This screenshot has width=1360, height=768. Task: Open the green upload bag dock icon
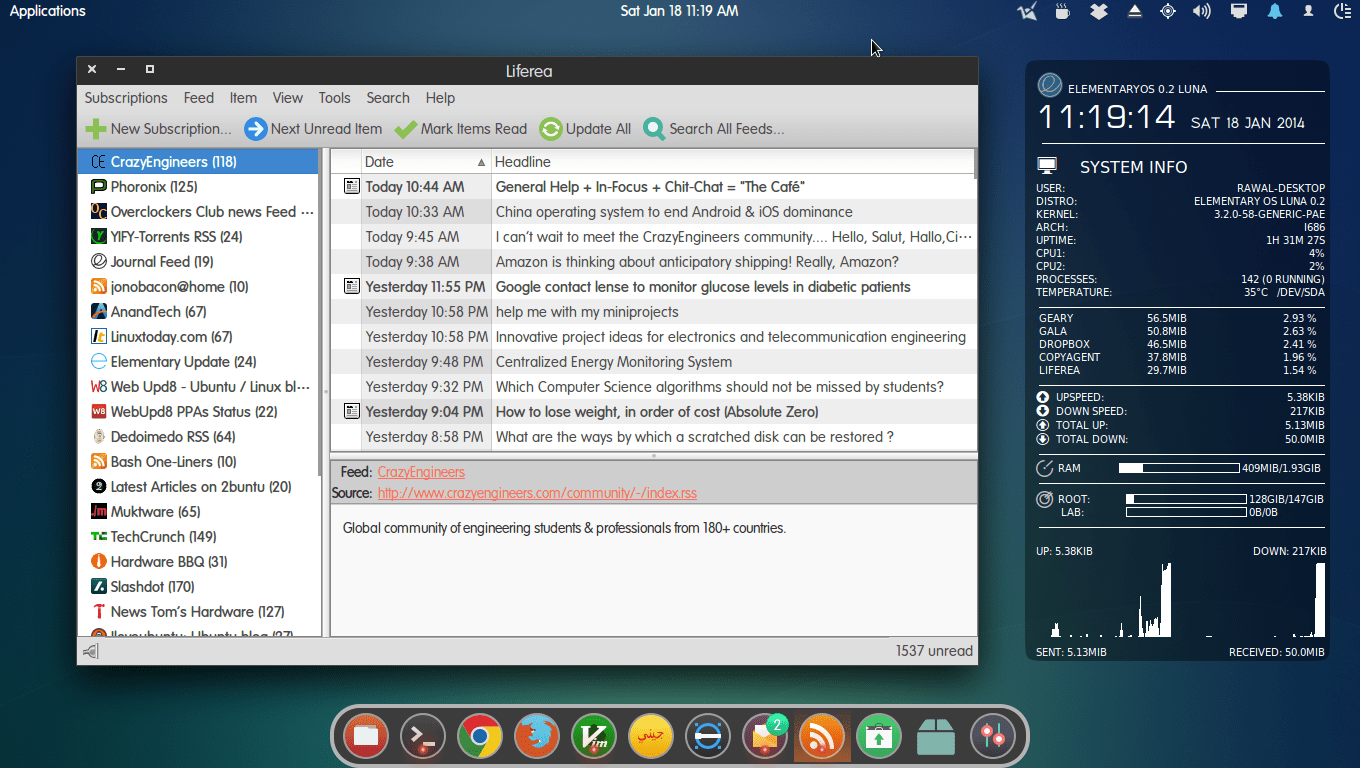879,738
